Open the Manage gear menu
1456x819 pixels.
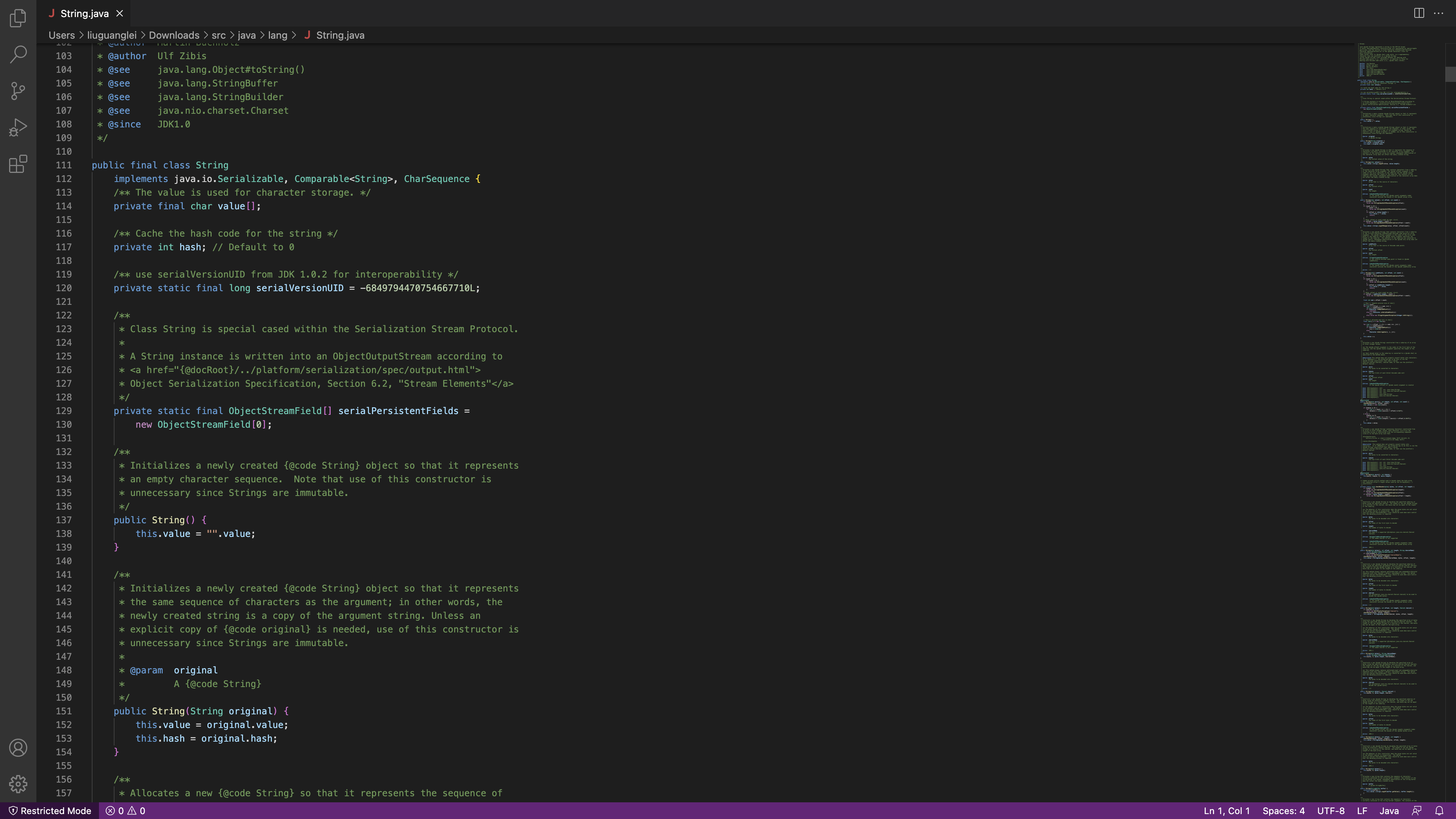(x=18, y=784)
